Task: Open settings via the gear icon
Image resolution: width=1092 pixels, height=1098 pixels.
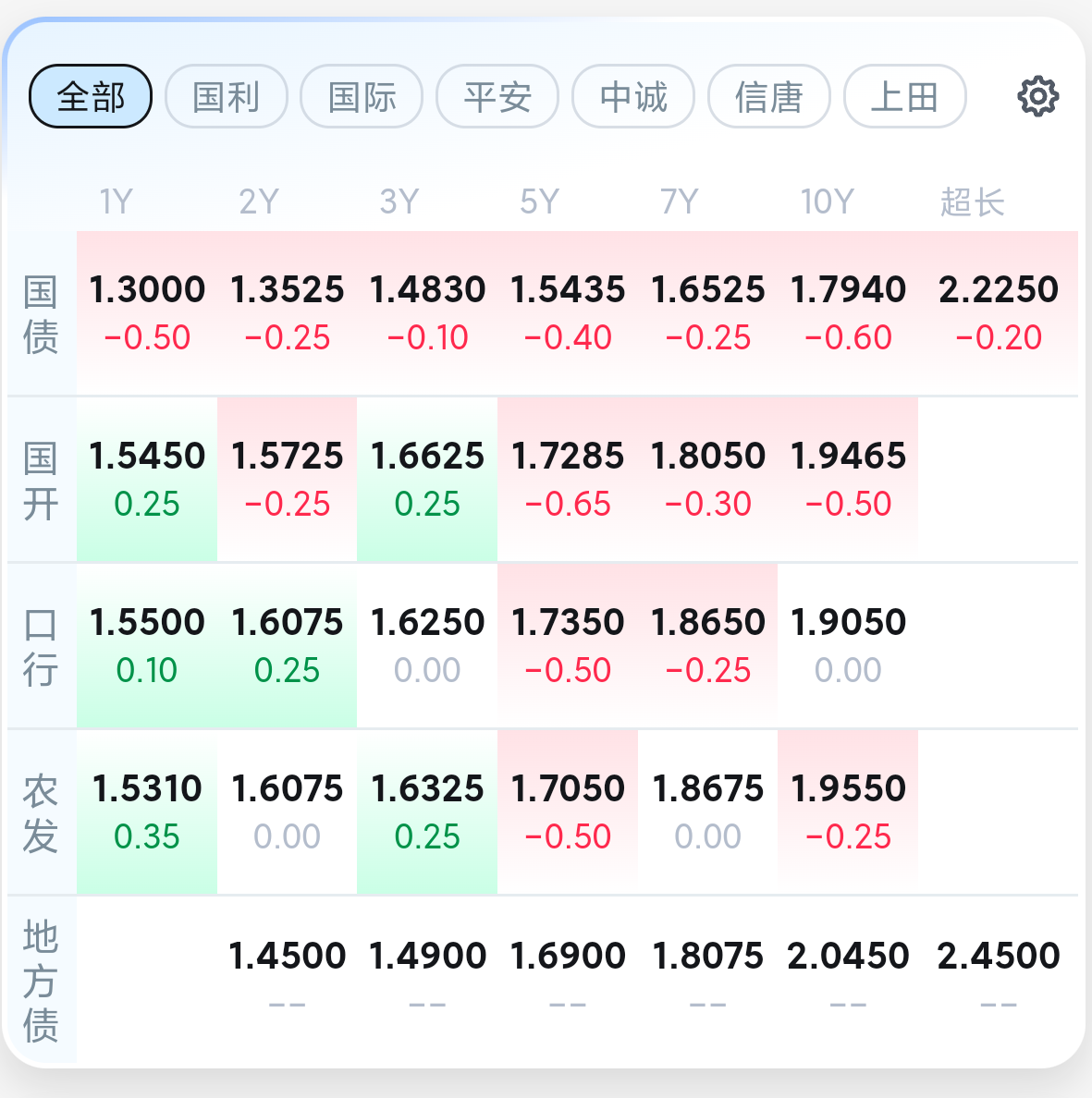Action: pos(1037,96)
